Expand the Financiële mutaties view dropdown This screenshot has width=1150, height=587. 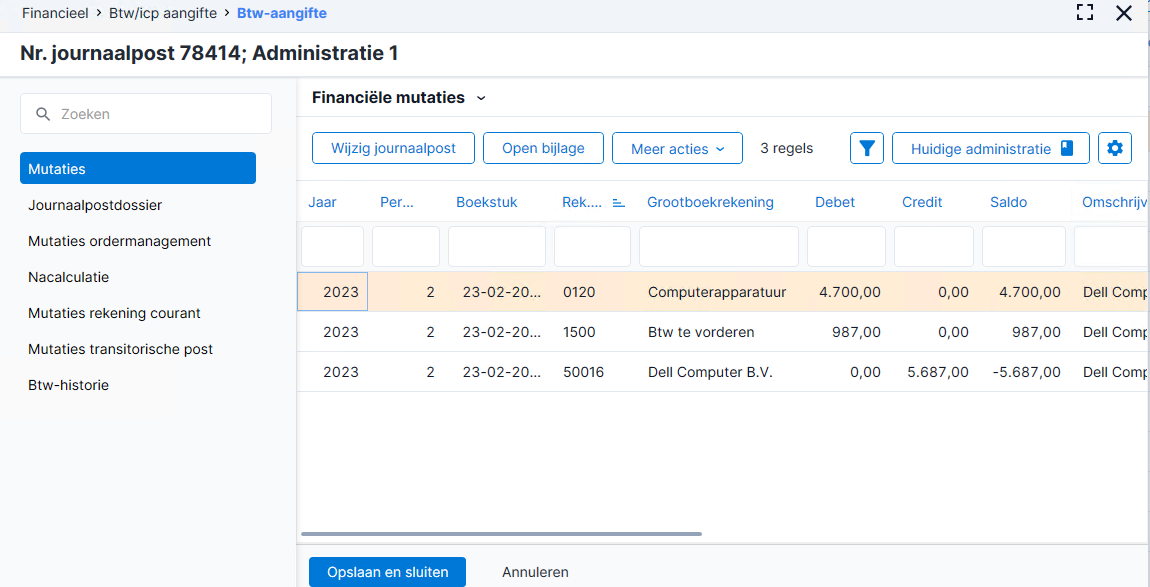[x=481, y=98]
